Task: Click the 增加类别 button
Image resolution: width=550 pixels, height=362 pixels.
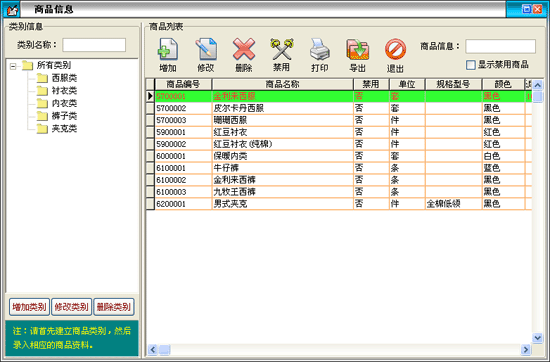Action: pyautogui.click(x=29, y=307)
